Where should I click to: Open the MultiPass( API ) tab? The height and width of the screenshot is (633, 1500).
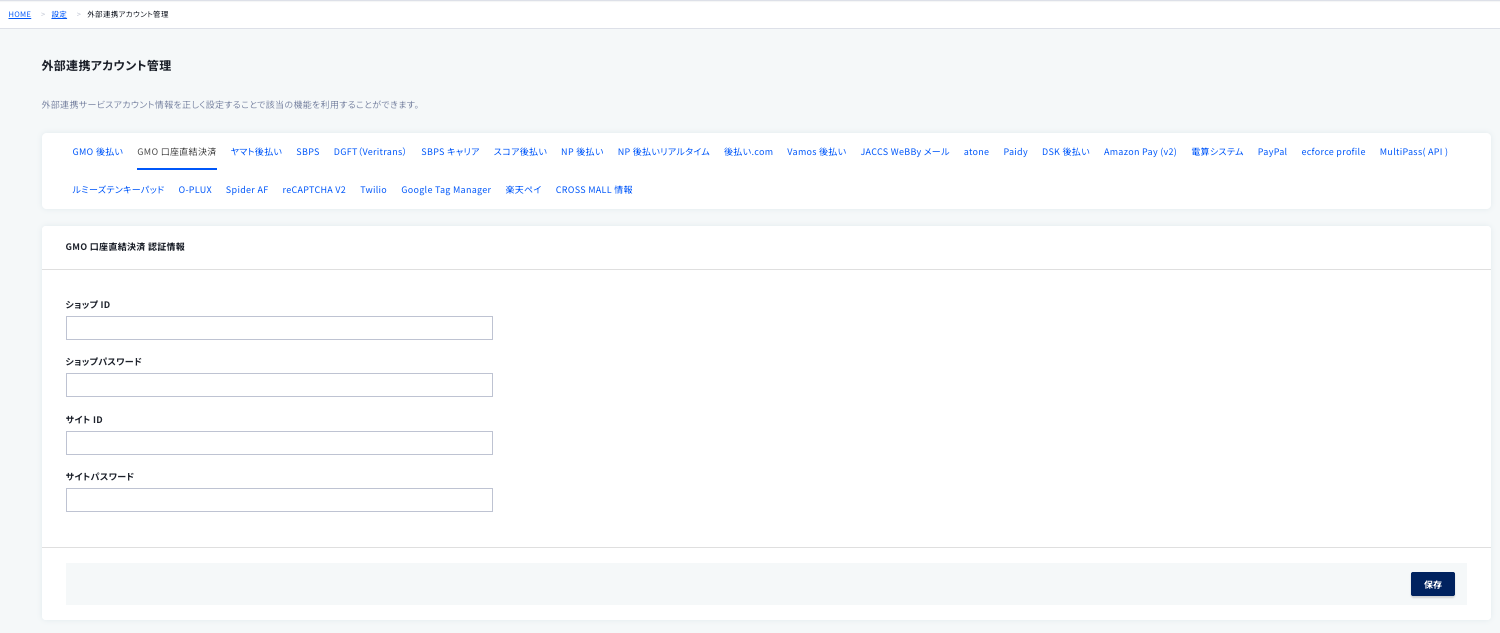click(1414, 152)
